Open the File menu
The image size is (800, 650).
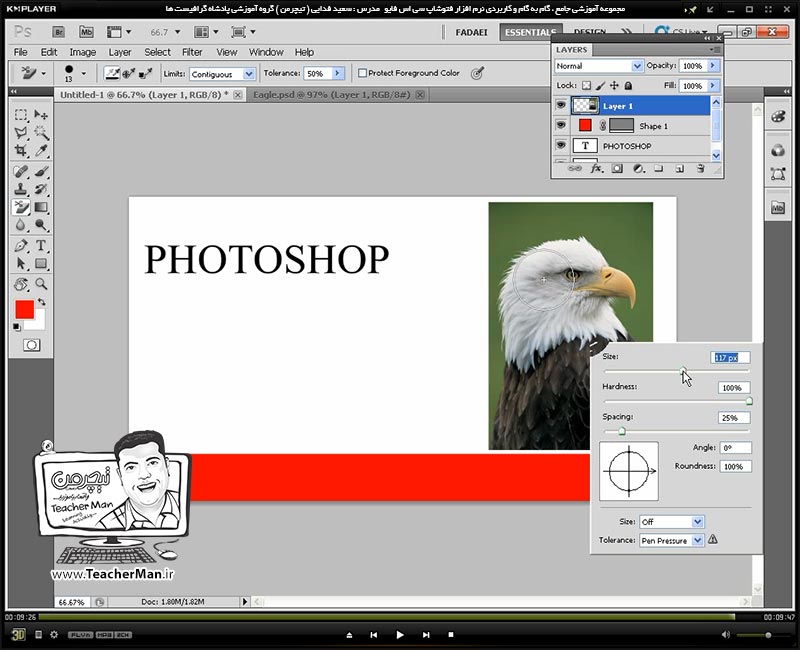[20, 52]
